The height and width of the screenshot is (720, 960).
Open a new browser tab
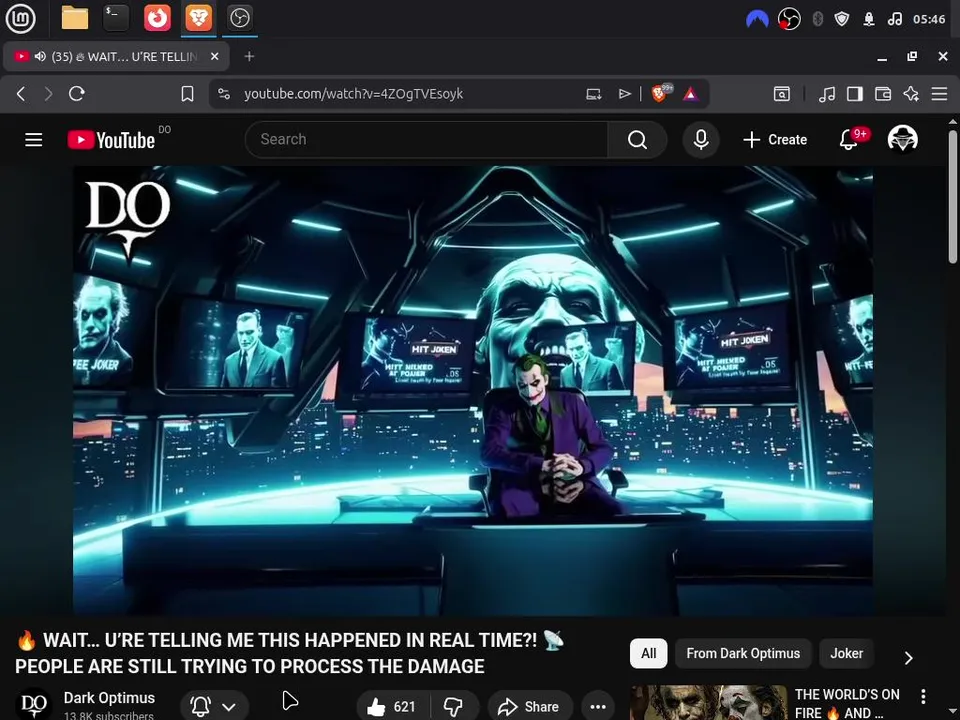(249, 56)
